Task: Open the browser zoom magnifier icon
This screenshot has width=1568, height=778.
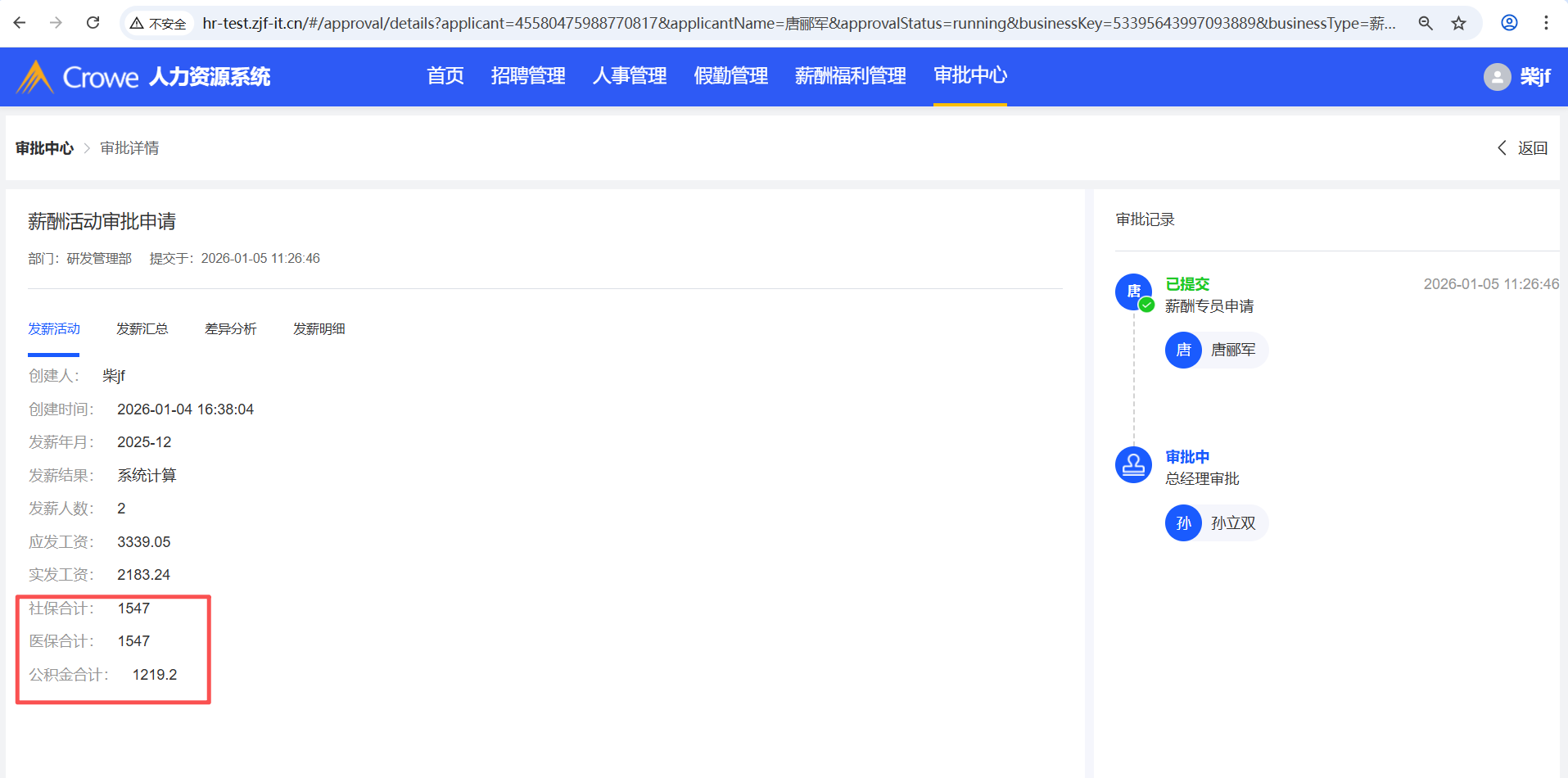Action: (x=1426, y=23)
